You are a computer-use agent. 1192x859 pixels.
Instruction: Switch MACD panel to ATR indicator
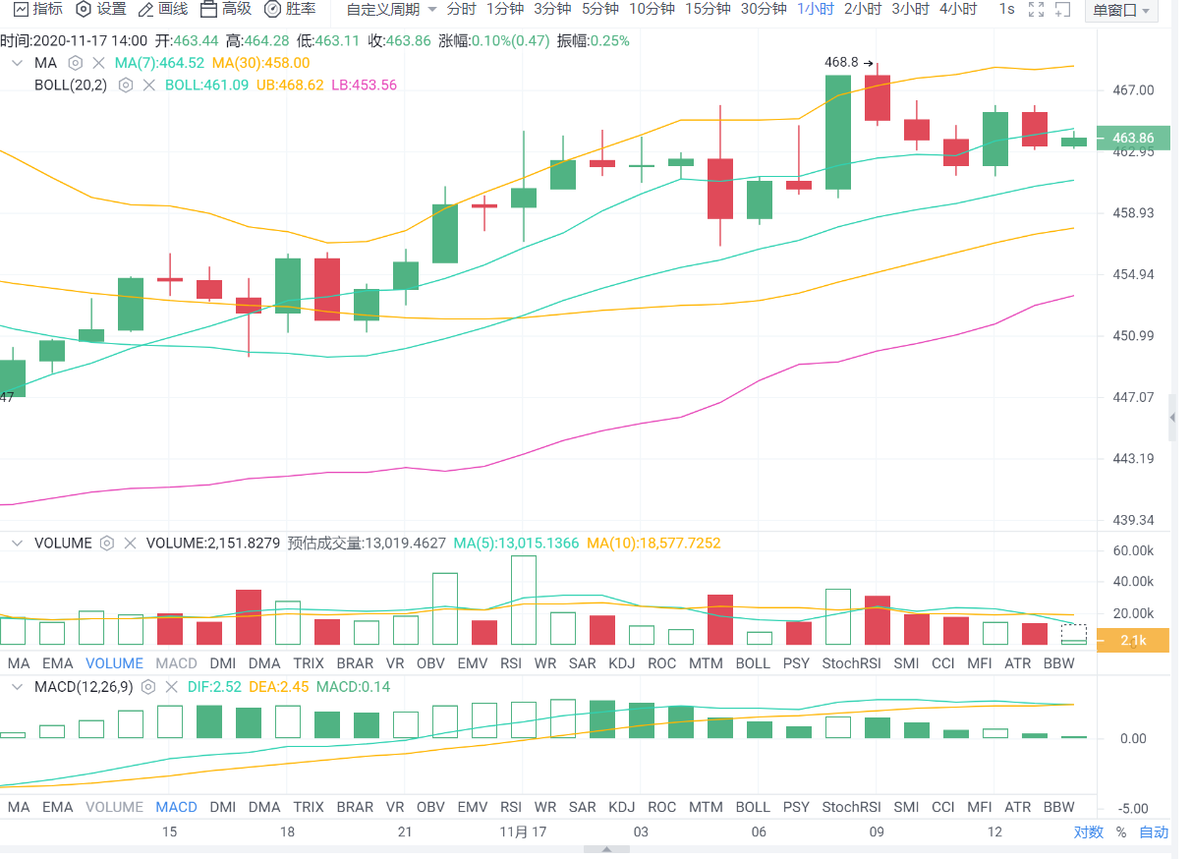click(1018, 807)
